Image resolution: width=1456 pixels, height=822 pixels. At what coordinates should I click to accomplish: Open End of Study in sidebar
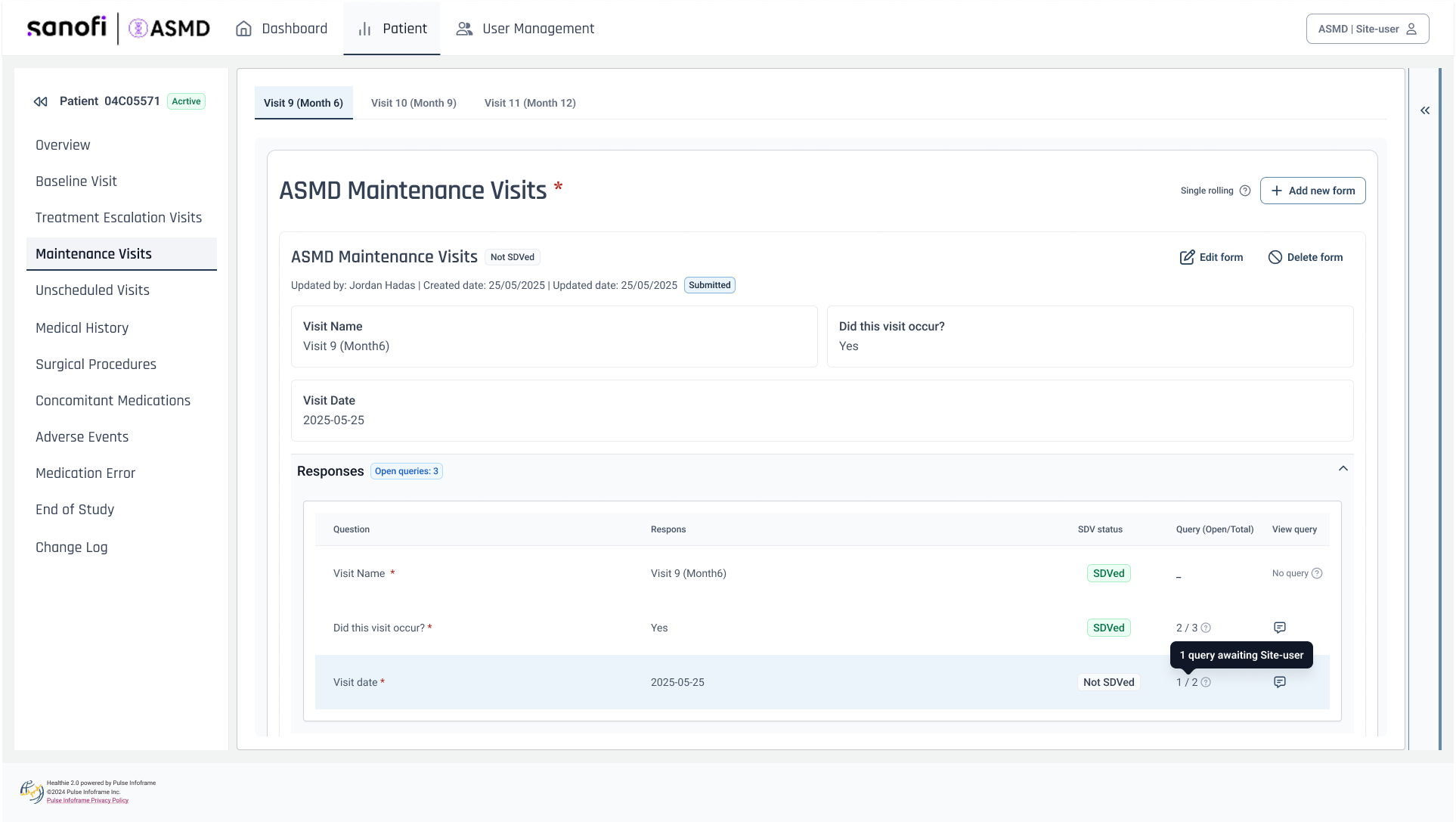click(x=75, y=510)
